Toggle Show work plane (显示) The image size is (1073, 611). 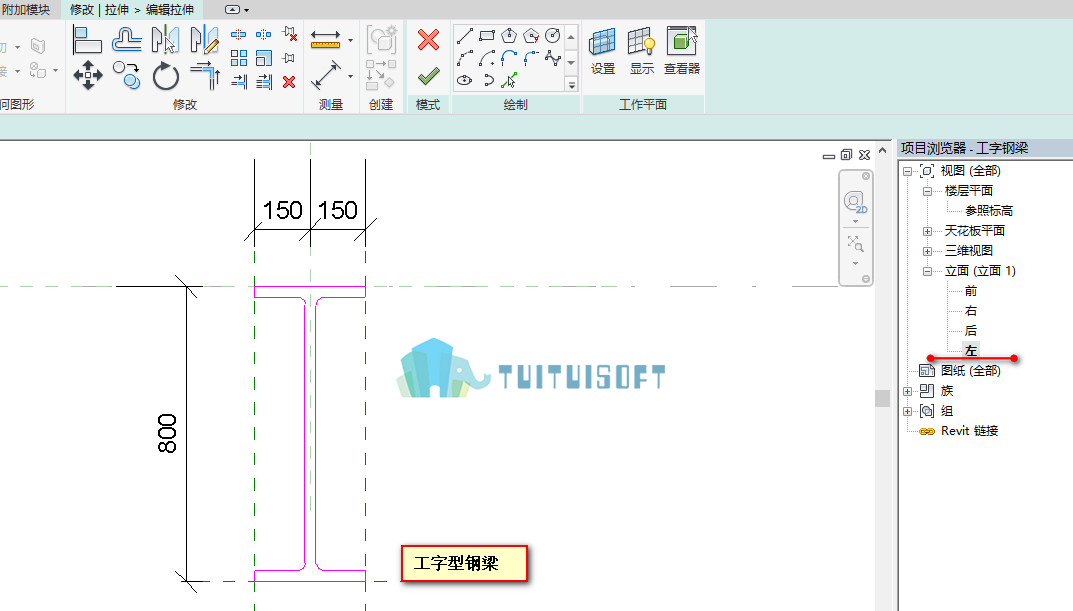(x=642, y=51)
